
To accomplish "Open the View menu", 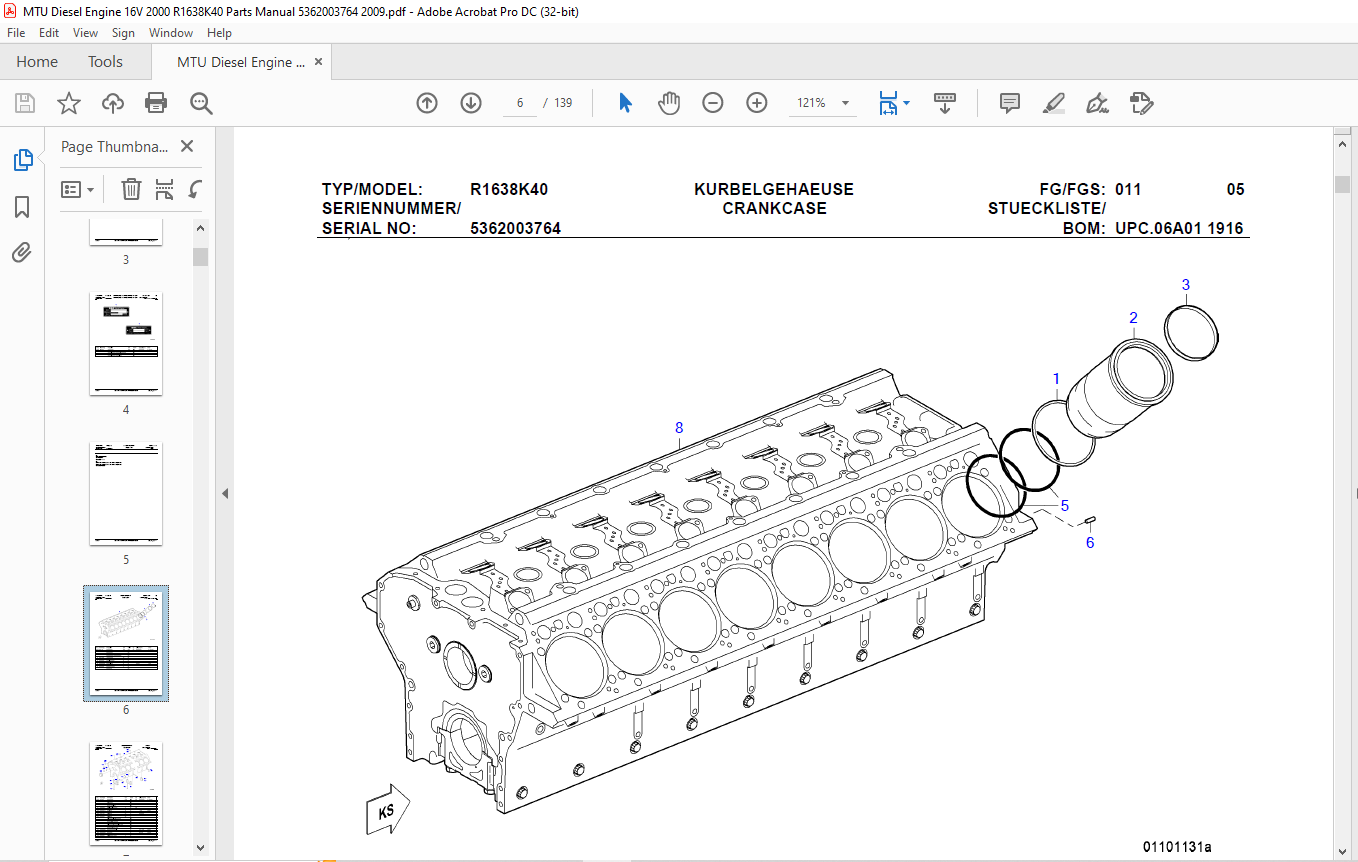I will pos(85,33).
